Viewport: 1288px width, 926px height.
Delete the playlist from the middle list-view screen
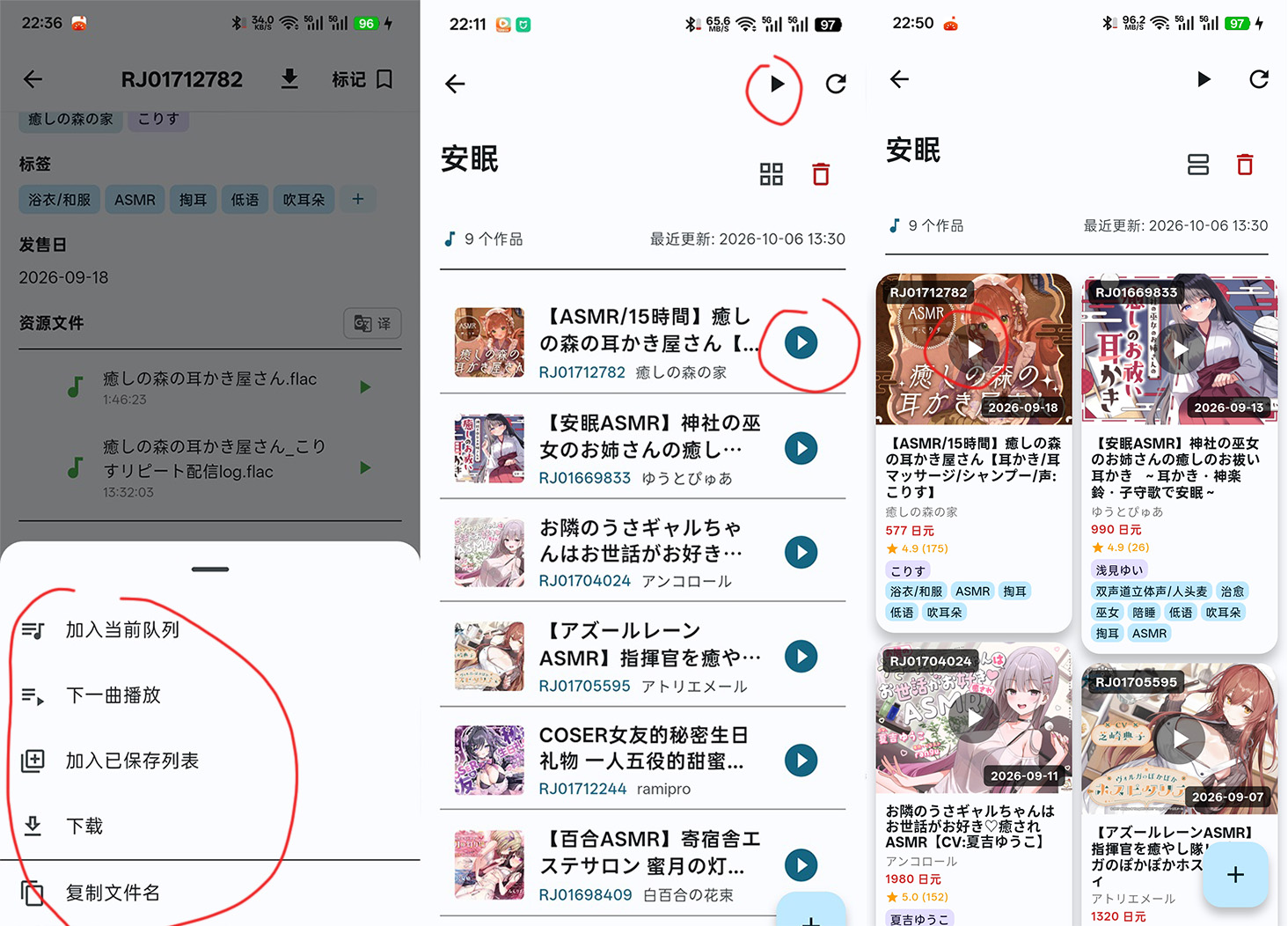(821, 174)
